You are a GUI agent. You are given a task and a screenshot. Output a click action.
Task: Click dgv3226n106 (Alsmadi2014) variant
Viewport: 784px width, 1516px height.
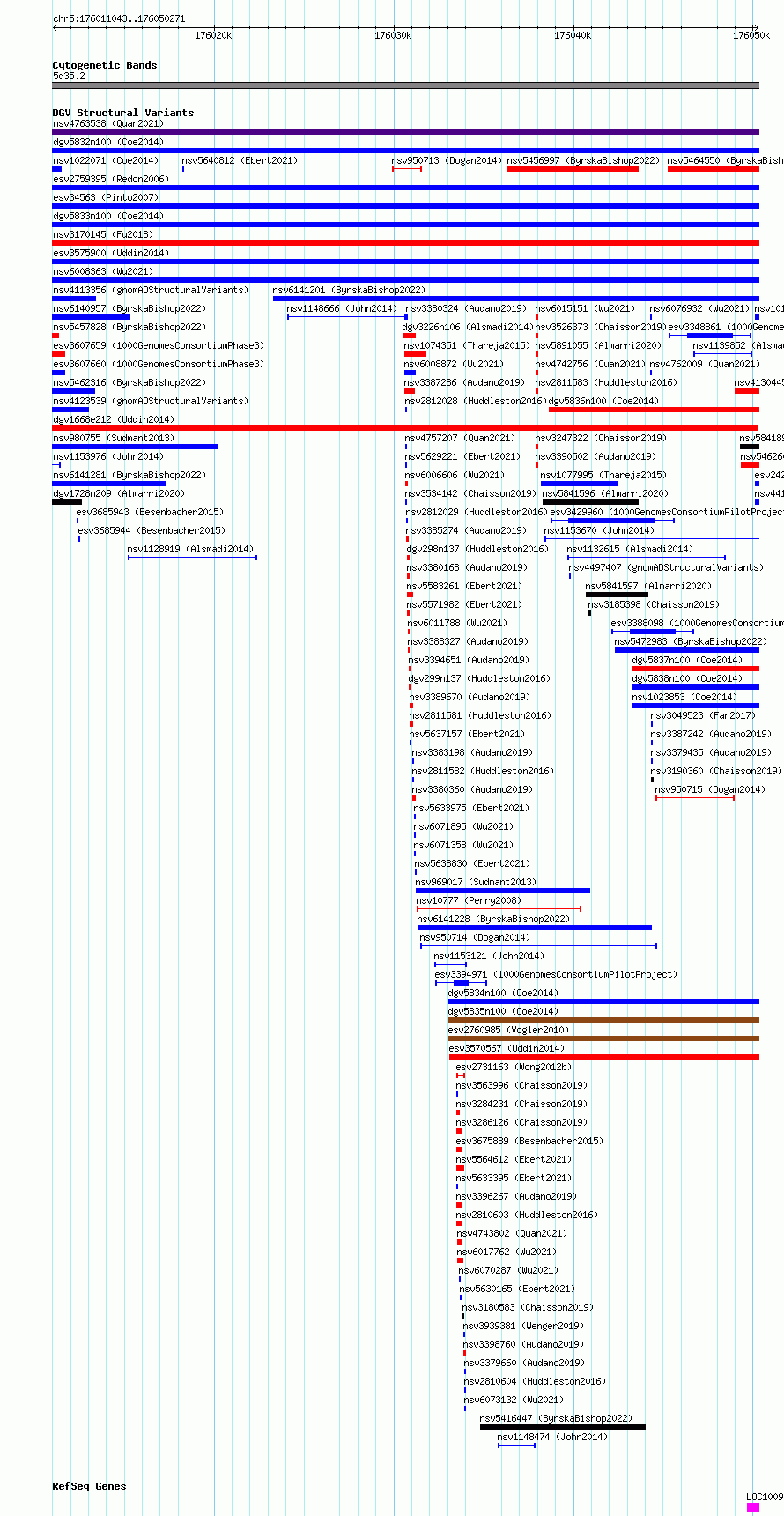(468, 327)
